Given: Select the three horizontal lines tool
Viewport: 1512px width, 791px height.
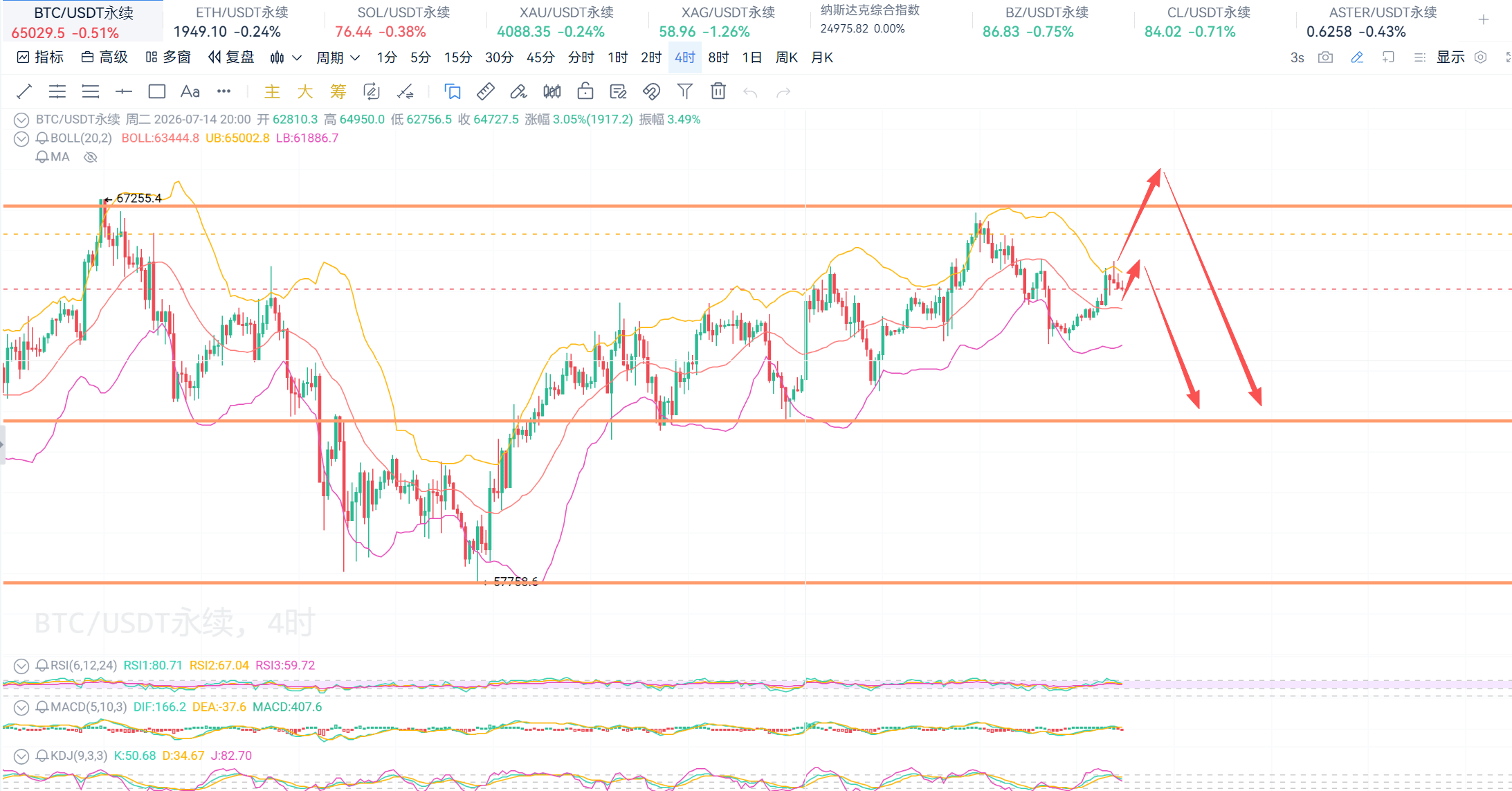Looking at the screenshot, I should point(91,91).
